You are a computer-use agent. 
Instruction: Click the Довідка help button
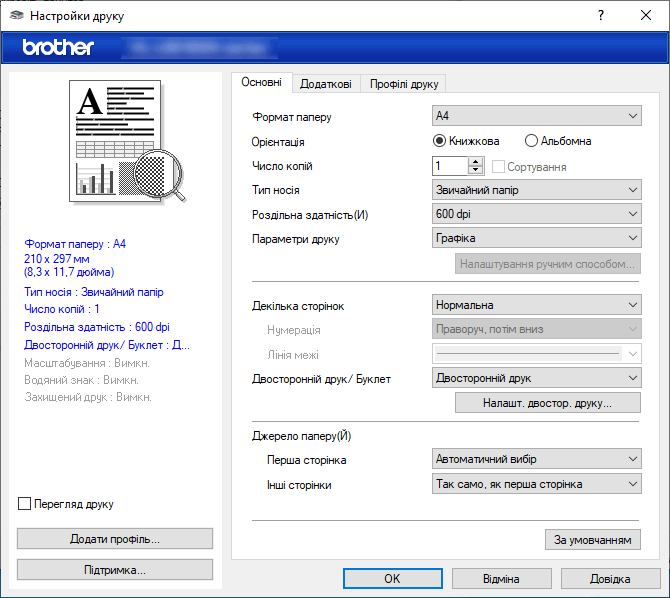[x=610, y=578]
